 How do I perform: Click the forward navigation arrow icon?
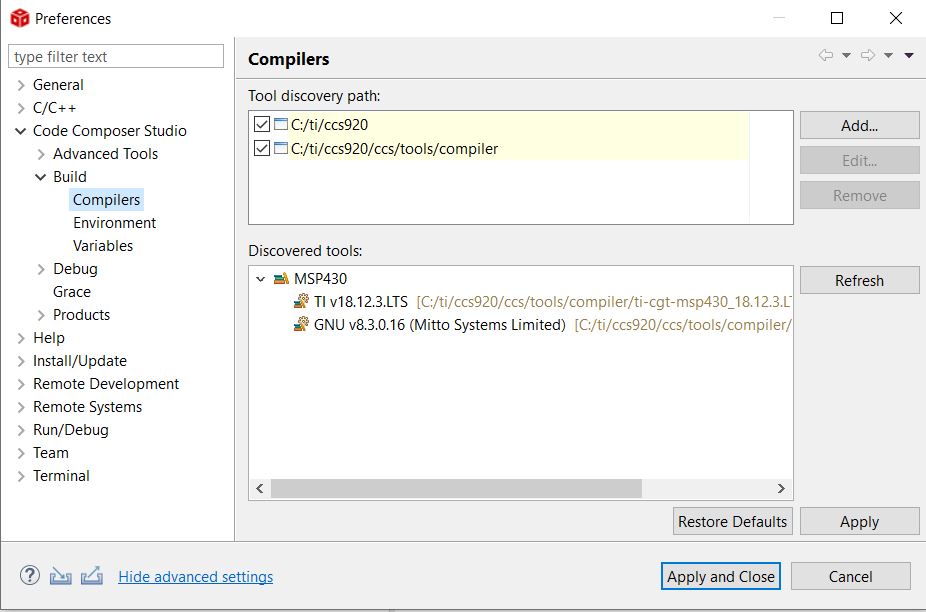click(868, 56)
